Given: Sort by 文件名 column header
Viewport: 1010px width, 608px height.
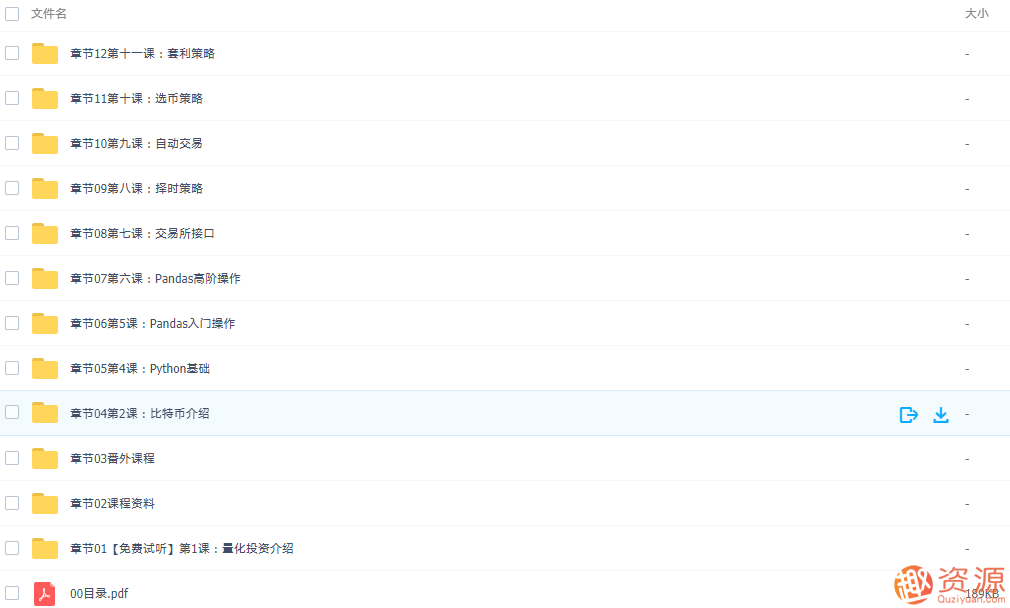Looking at the screenshot, I should (x=49, y=14).
